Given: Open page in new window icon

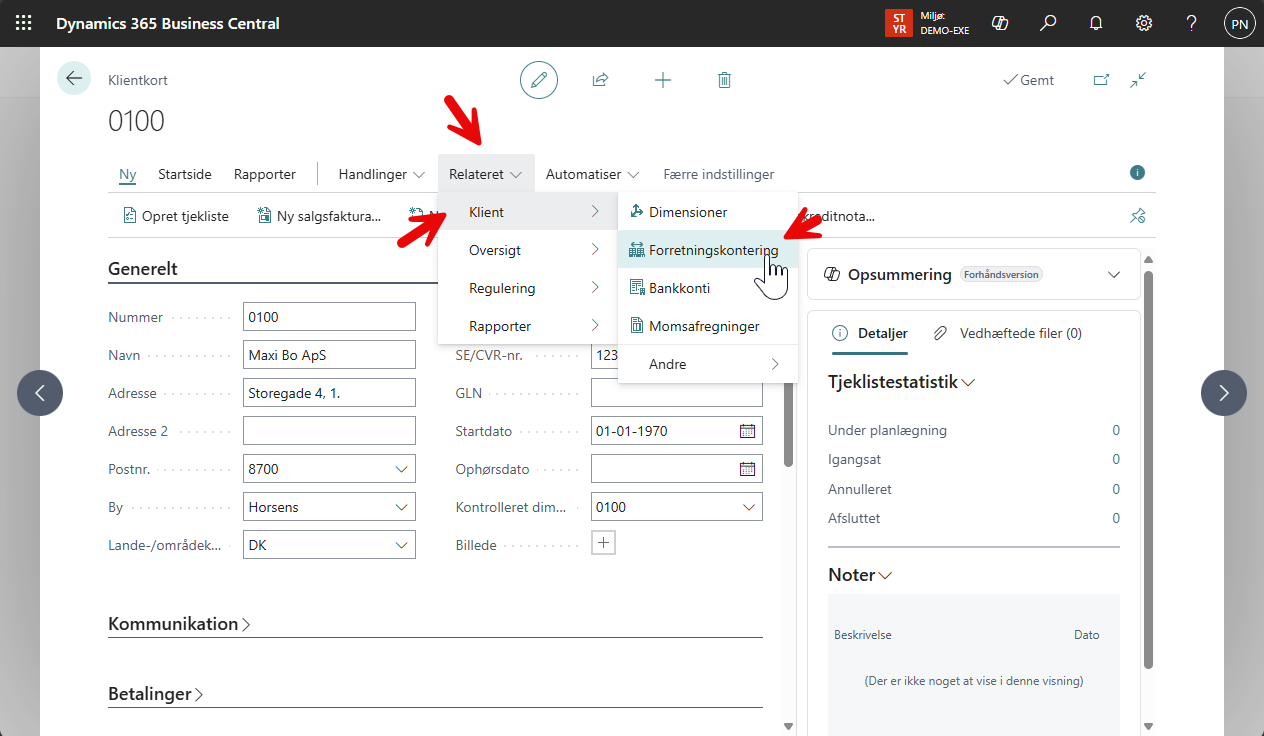Looking at the screenshot, I should point(1101,80).
